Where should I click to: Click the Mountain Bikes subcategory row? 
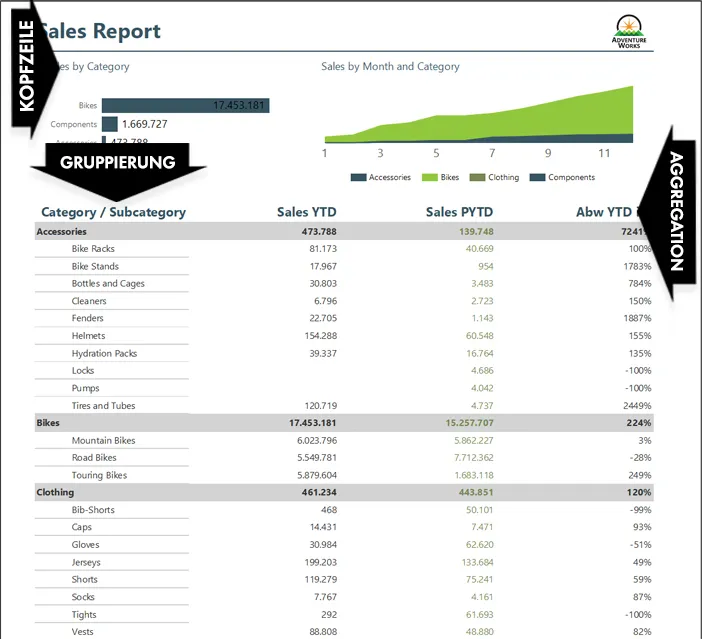tap(344, 441)
